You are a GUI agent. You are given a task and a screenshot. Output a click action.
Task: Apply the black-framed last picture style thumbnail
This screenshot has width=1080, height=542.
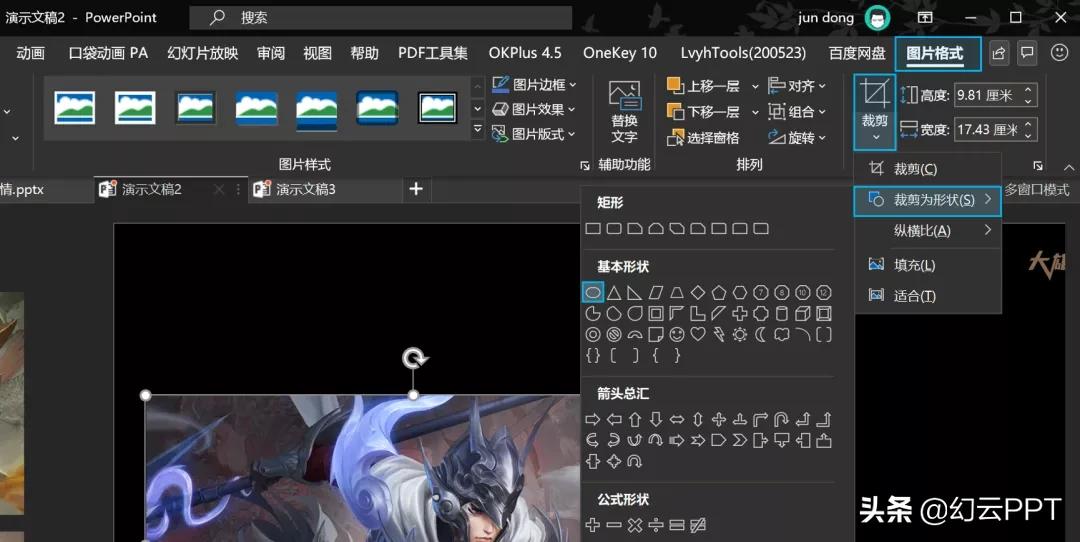pos(437,108)
